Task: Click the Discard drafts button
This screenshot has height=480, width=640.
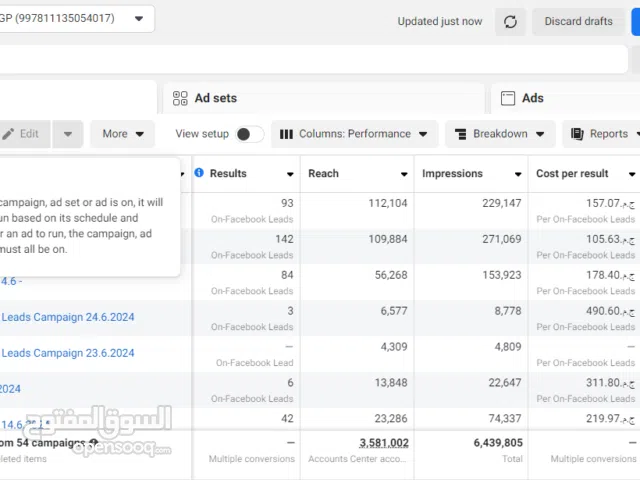Action: [578, 21]
